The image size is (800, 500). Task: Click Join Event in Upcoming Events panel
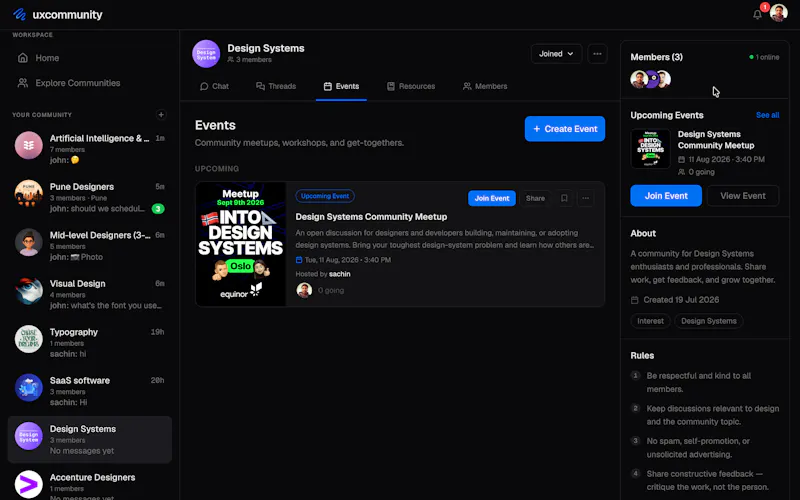(666, 196)
